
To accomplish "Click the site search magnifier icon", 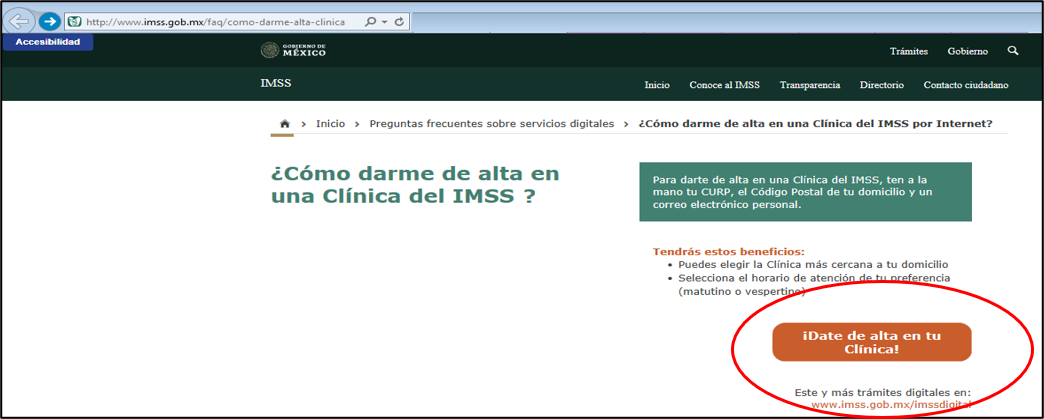I will coord(1013,51).
